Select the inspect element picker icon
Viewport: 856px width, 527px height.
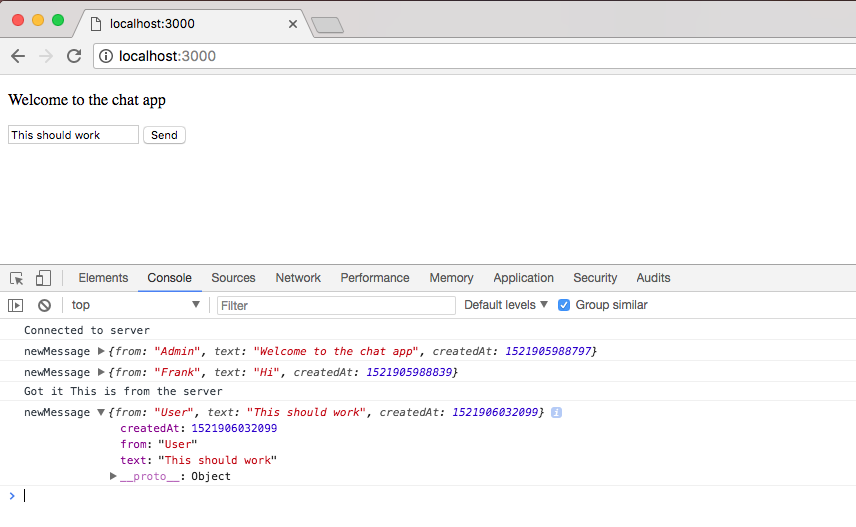[x=17, y=278]
